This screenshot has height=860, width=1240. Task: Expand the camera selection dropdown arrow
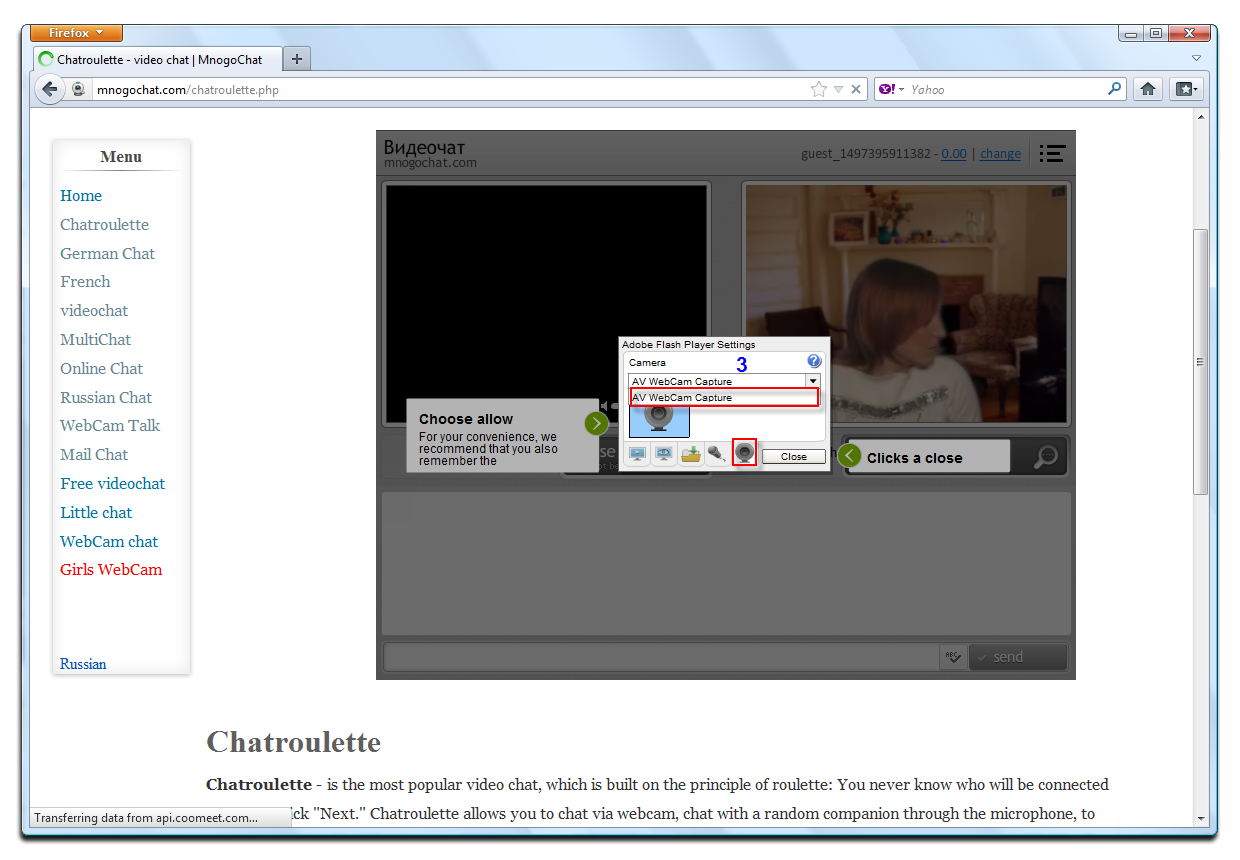[x=813, y=381]
